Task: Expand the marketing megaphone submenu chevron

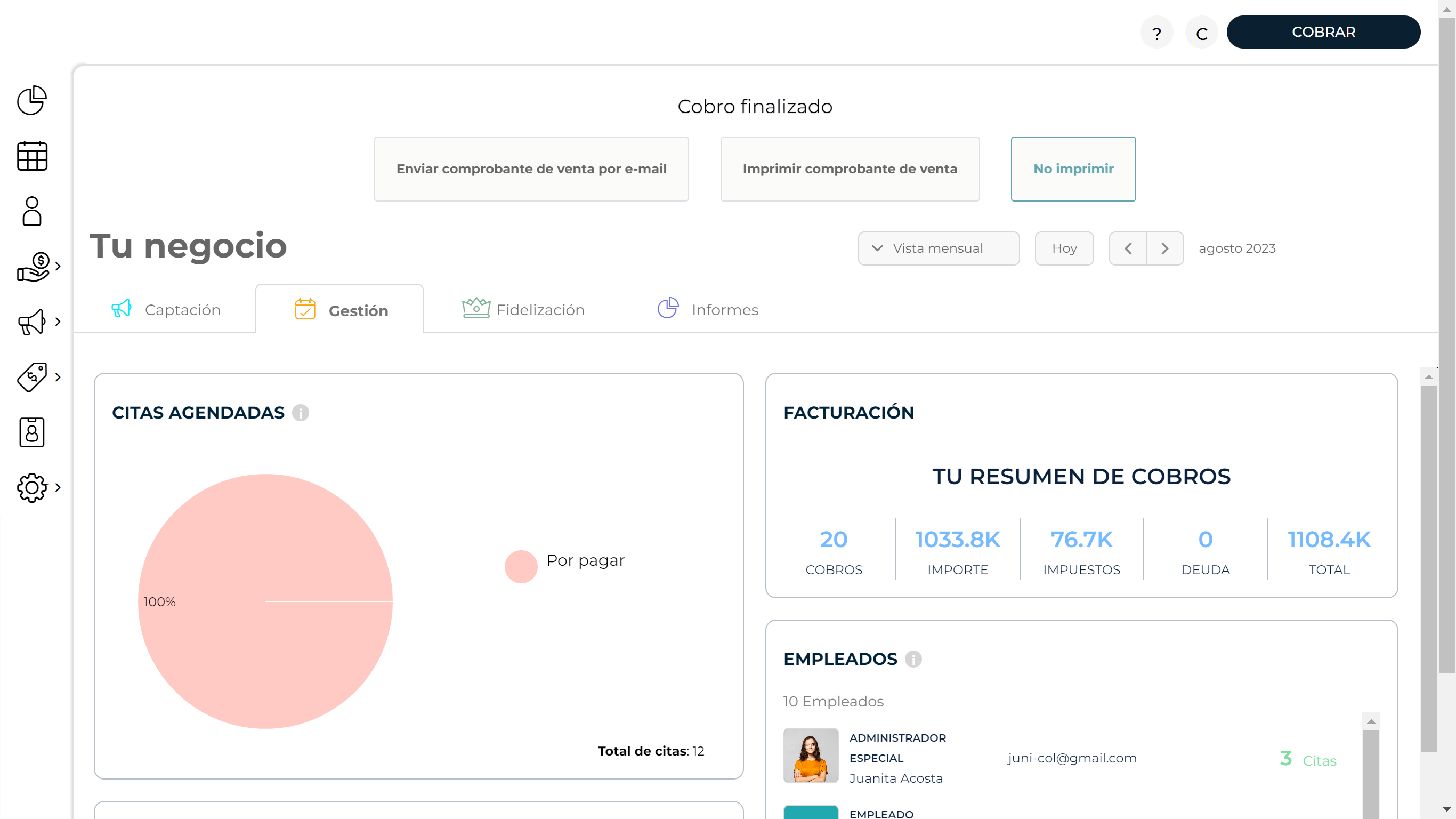Action: tap(58, 322)
